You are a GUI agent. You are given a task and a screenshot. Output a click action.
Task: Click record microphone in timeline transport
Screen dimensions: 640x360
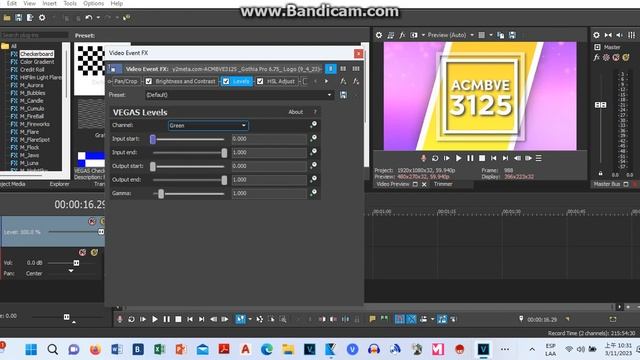(120, 319)
